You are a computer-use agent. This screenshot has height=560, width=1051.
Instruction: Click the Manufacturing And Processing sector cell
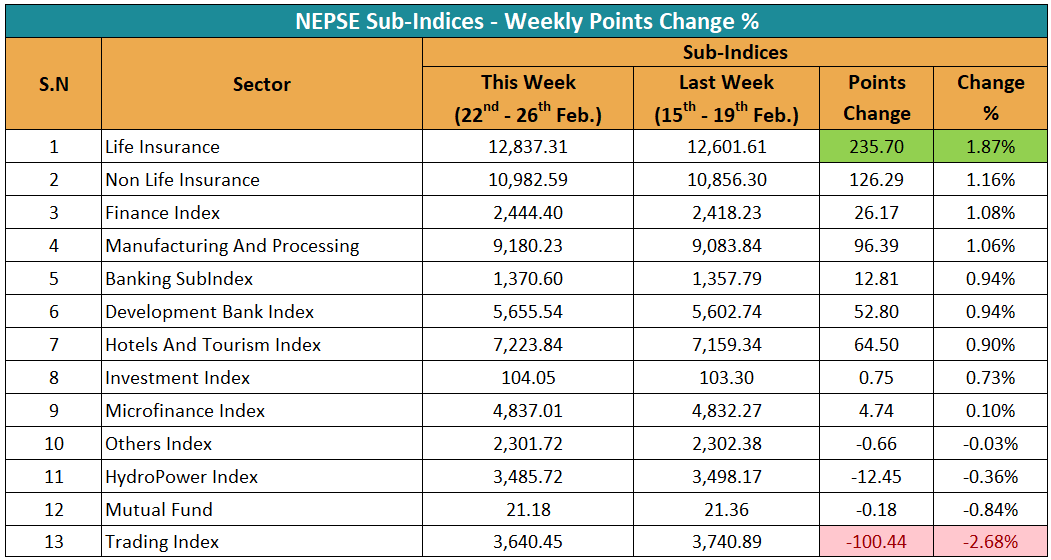tap(232, 246)
